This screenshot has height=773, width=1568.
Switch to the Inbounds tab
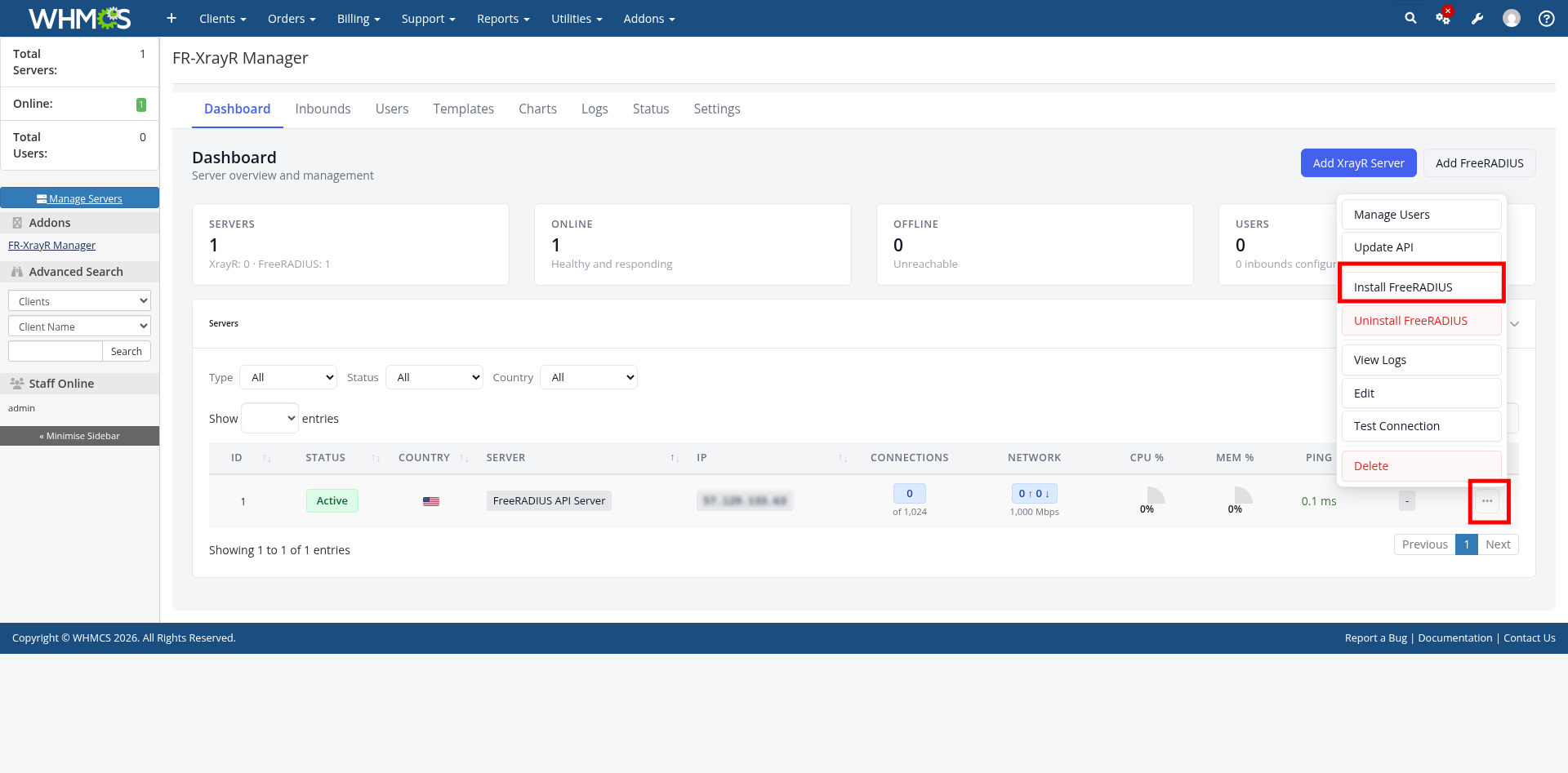click(x=323, y=109)
